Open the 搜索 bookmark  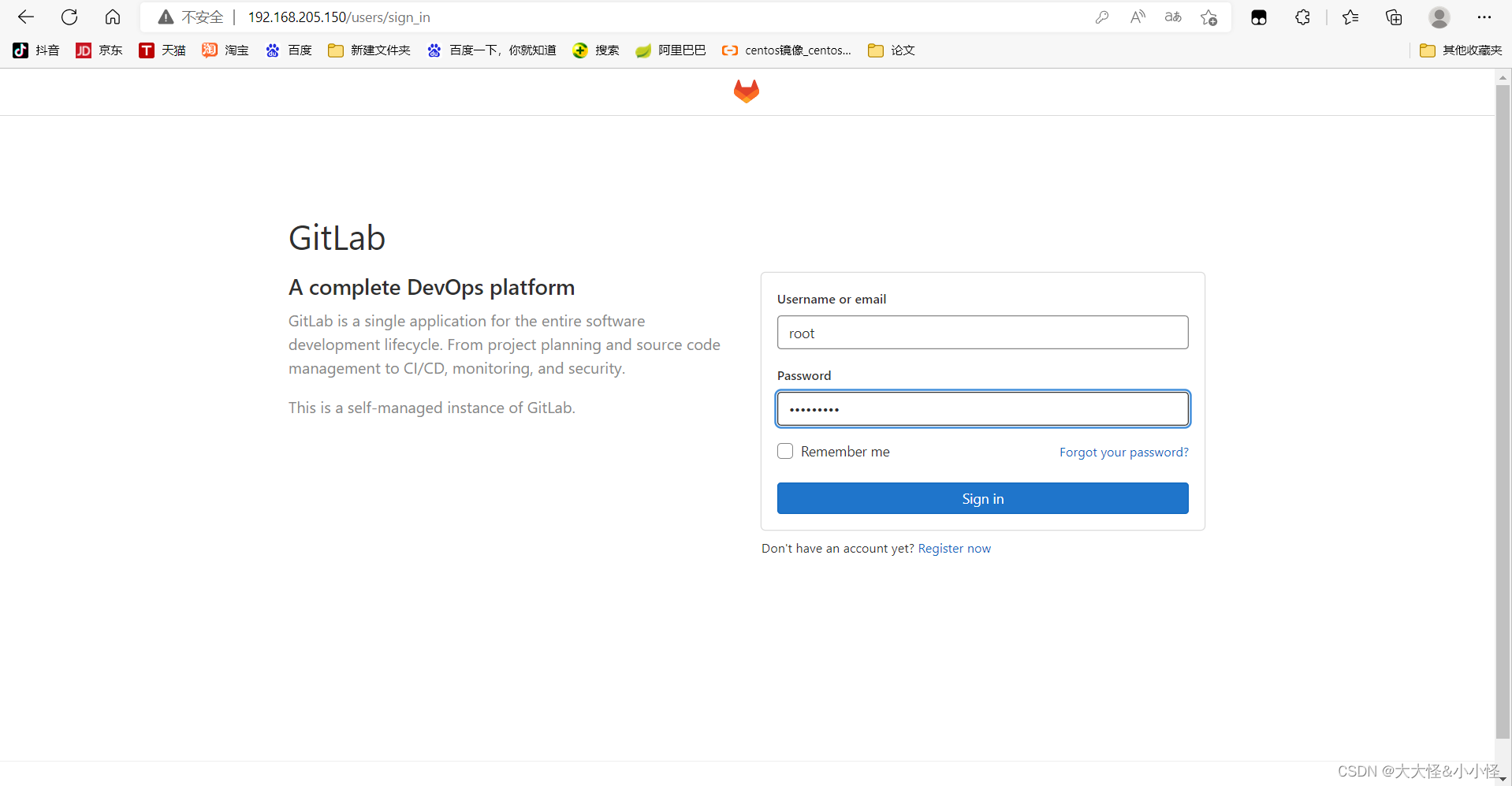(x=596, y=50)
